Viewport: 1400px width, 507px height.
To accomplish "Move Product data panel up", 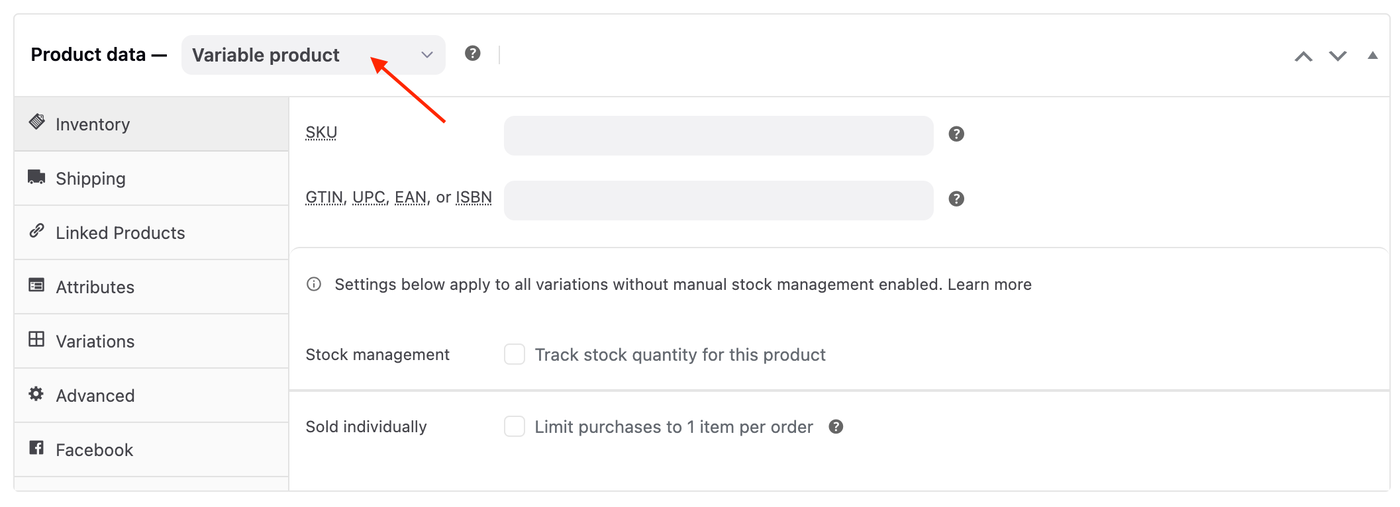I will [x=1303, y=56].
